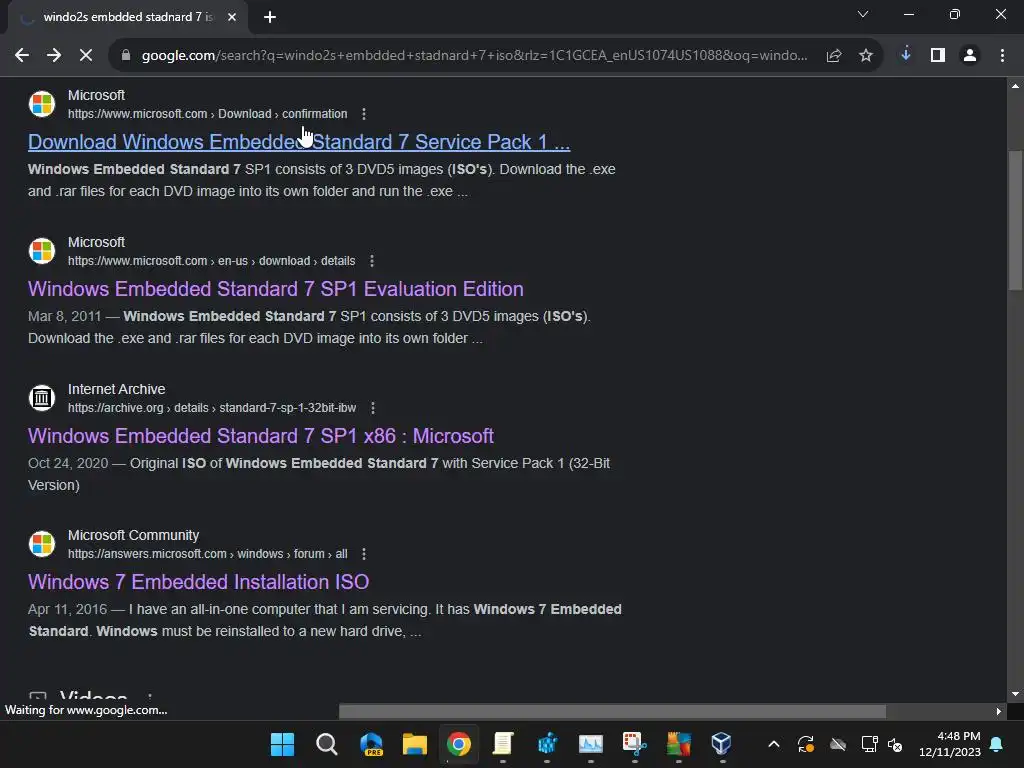1024x768 pixels.
Task: Bookmark this page with the star
Action: point(866,56)
